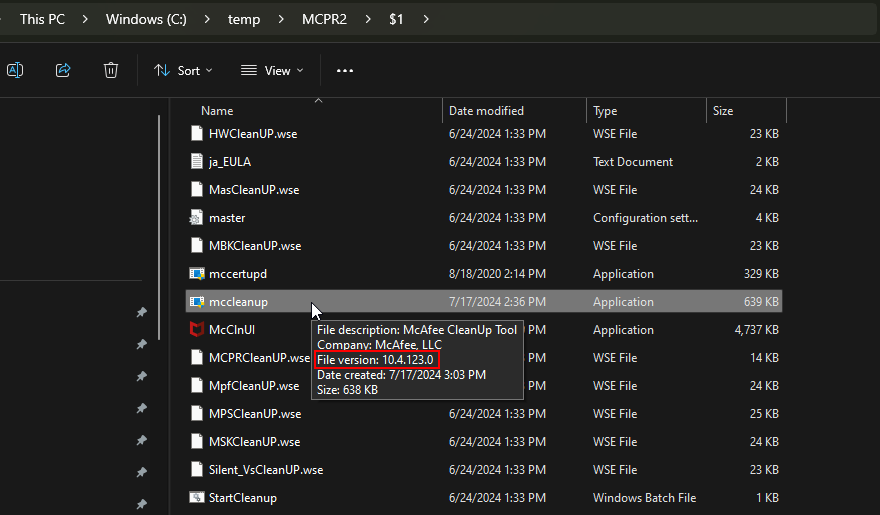Sort by Date modified column header
The image size is (880, 515).
pyautogui.click(x=486, y=111)
